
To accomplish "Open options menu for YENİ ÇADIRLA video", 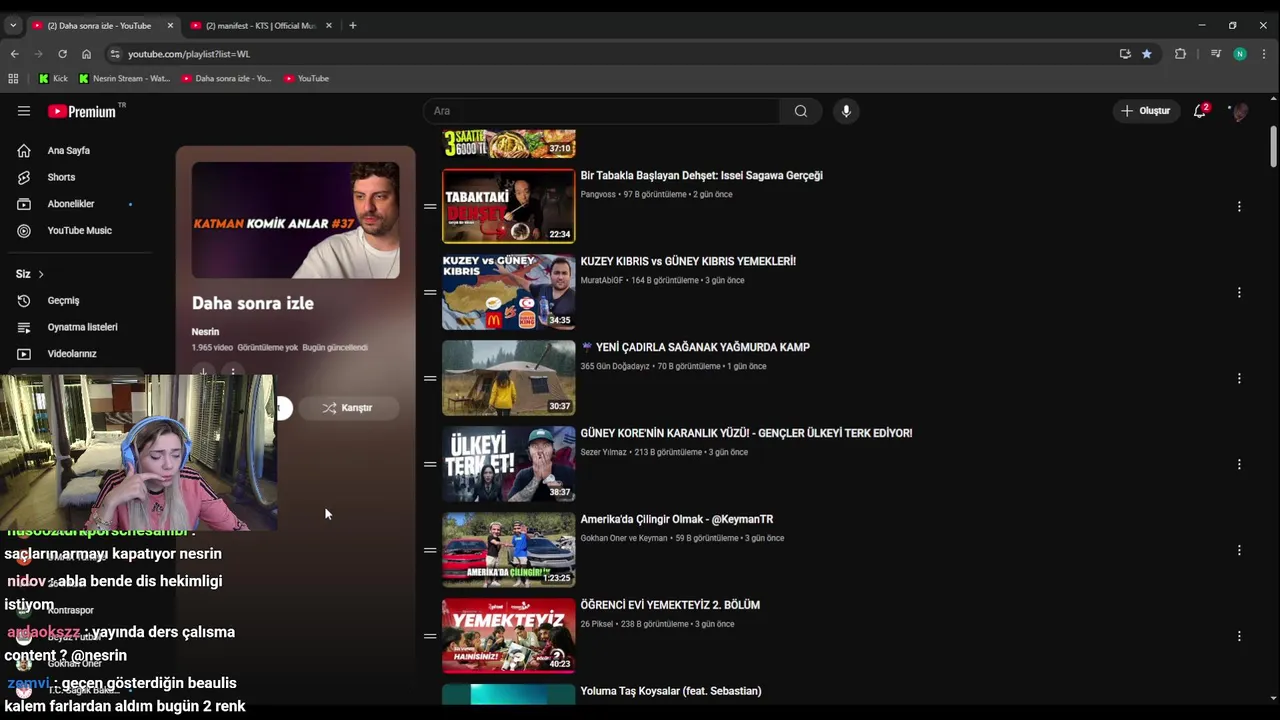I will pos(1239,379).
